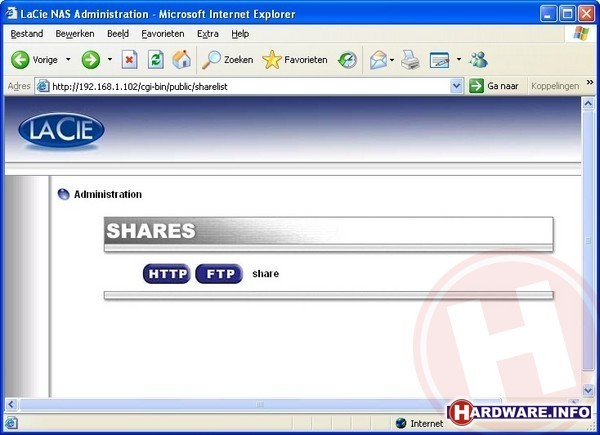Open the Bestand menu
Screen dimensions: 600x435
click(27, 34)
